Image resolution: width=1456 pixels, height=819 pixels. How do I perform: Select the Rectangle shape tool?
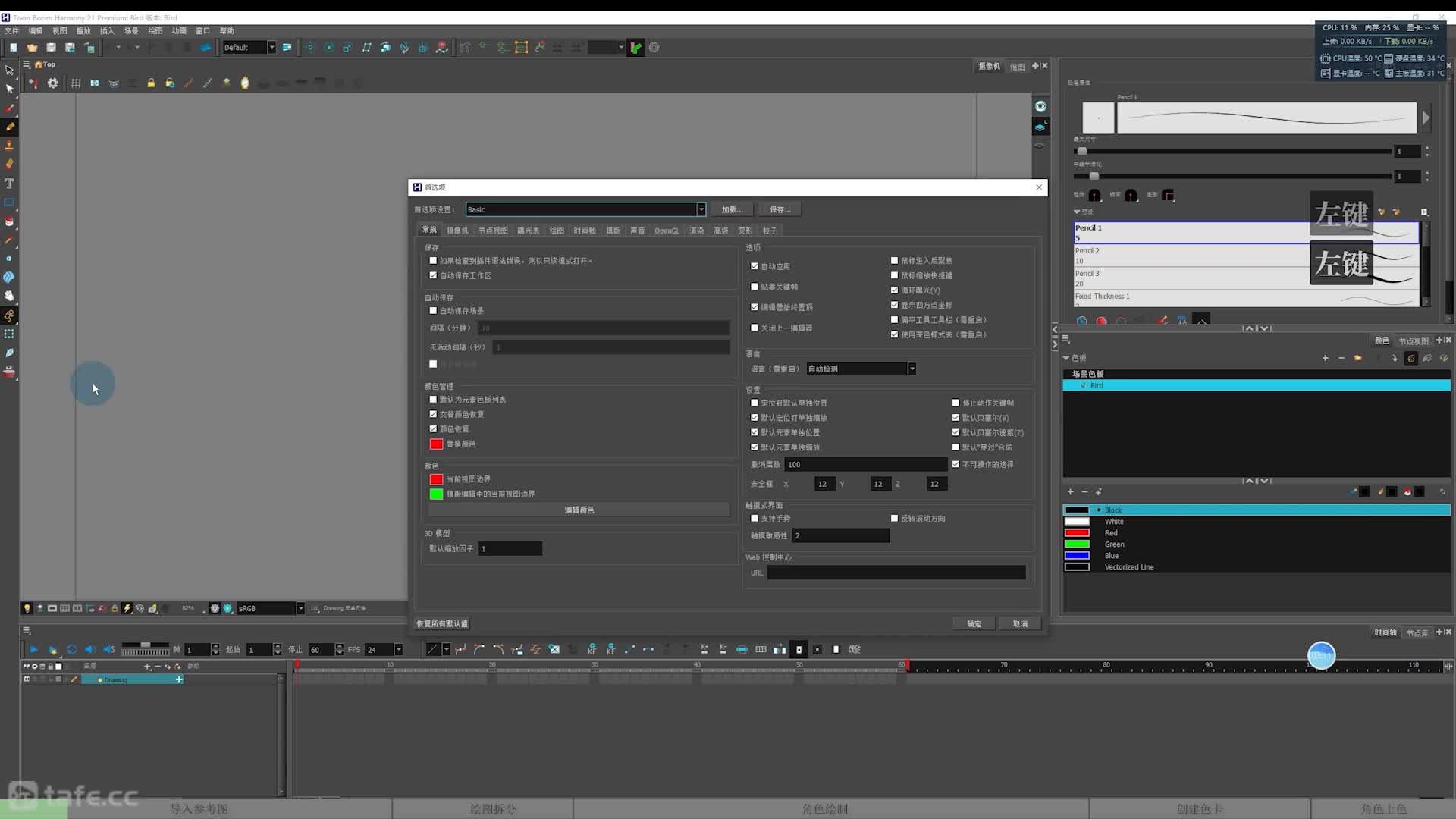coord(9,202)
